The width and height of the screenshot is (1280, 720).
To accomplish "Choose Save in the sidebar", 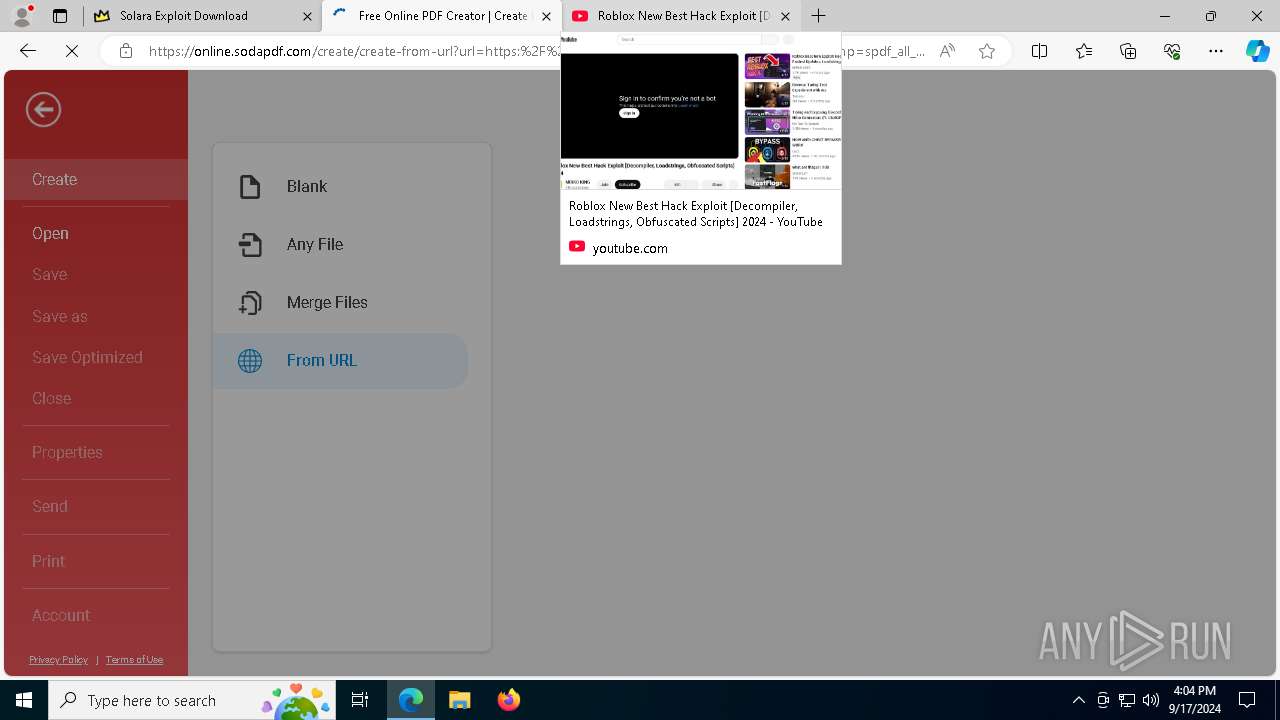I will pos(49,274).
